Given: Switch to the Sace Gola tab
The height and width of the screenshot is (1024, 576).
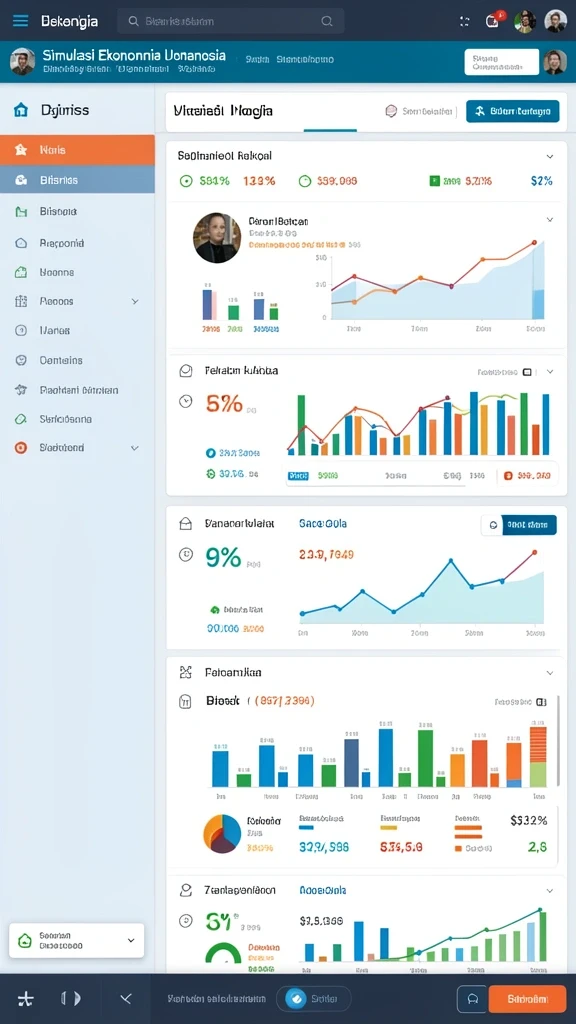Looking at the screenshot, I should [323, 524].
